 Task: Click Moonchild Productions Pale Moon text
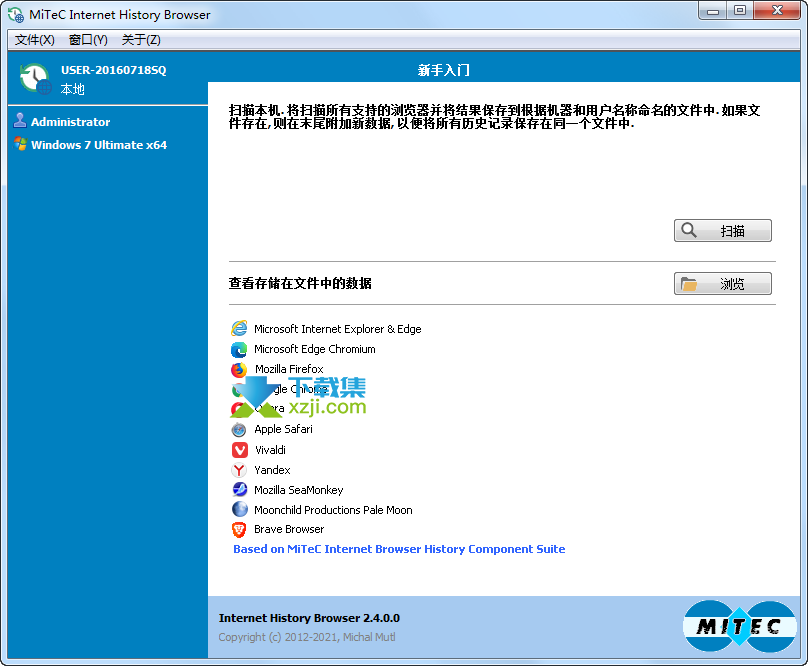coord(333,510)
